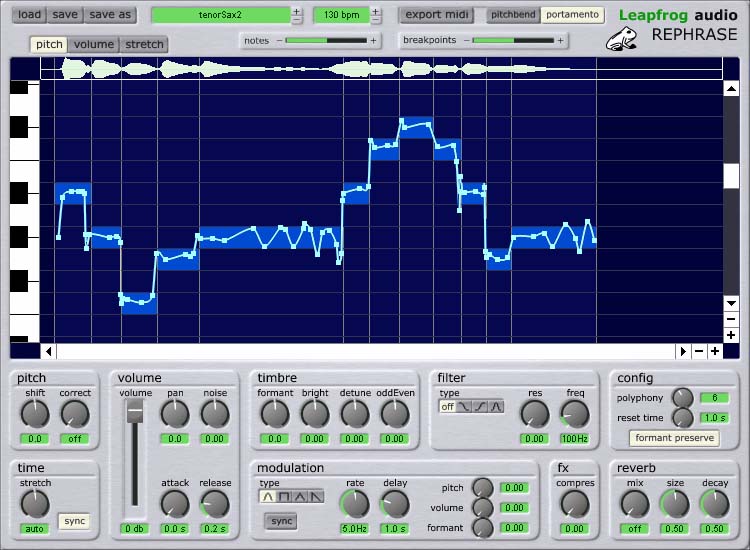Switch to the stretch tab

click(x=144, y=44)
